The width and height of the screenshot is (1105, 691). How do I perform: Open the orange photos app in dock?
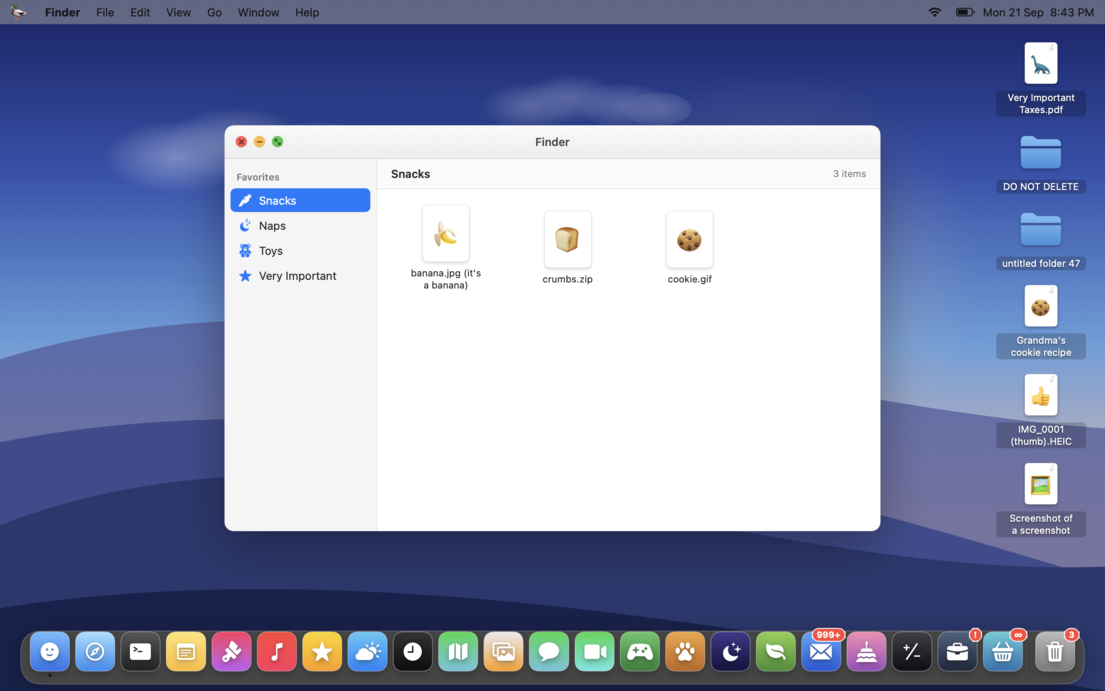pyautogui.click(x=504, y=652)
